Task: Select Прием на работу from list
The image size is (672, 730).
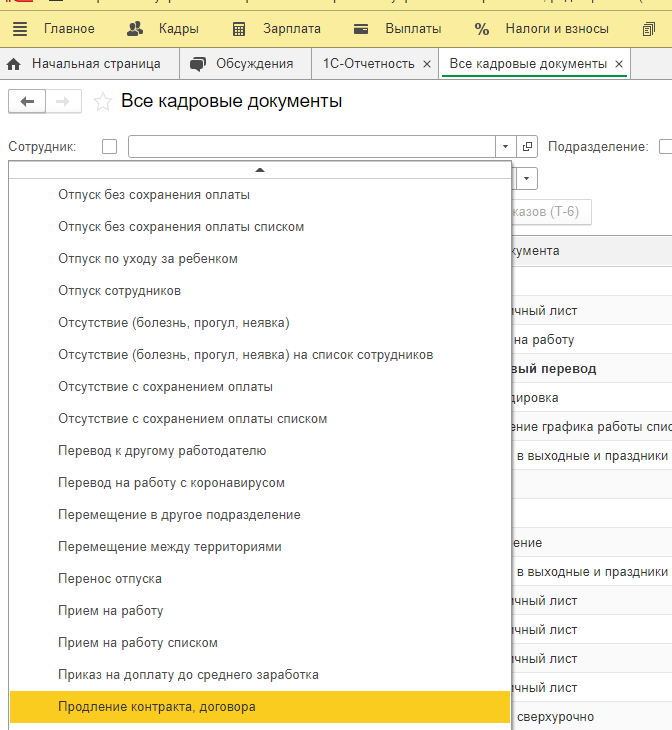Action: pos(111,611)
